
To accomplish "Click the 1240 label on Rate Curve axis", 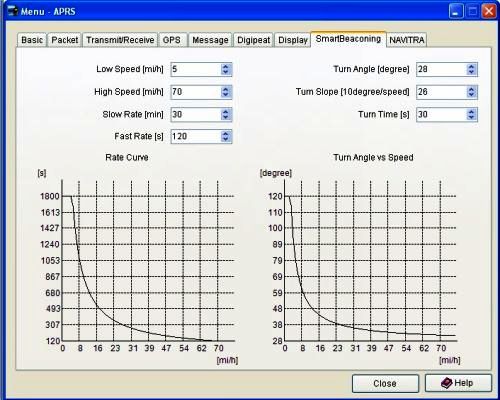I will coord(50,244).
